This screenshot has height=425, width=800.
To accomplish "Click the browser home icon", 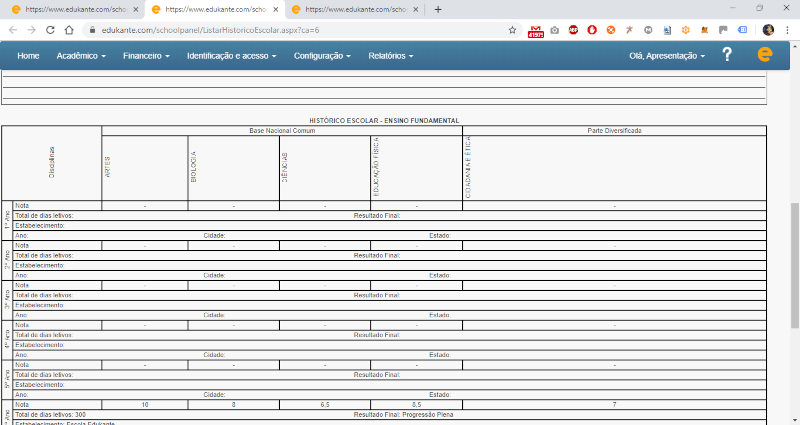I will coord(69,30).
